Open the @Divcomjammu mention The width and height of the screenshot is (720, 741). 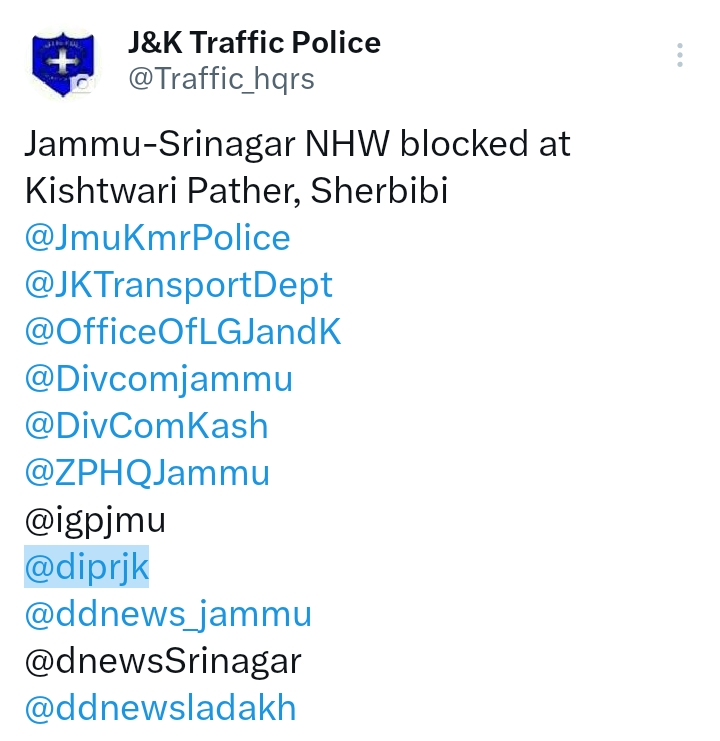159,379
